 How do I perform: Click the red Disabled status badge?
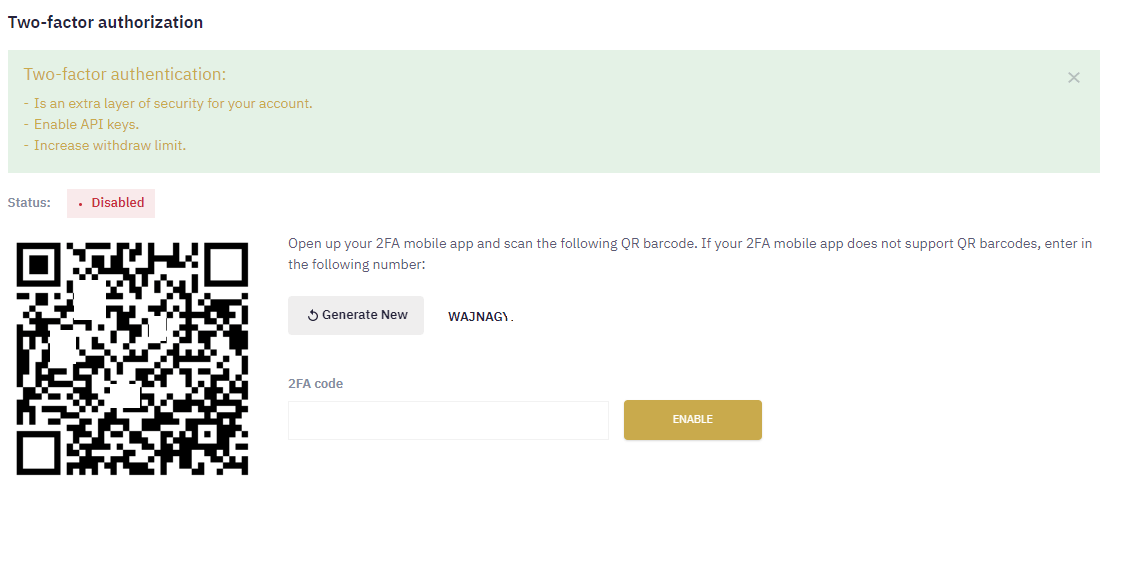point(111,203)
